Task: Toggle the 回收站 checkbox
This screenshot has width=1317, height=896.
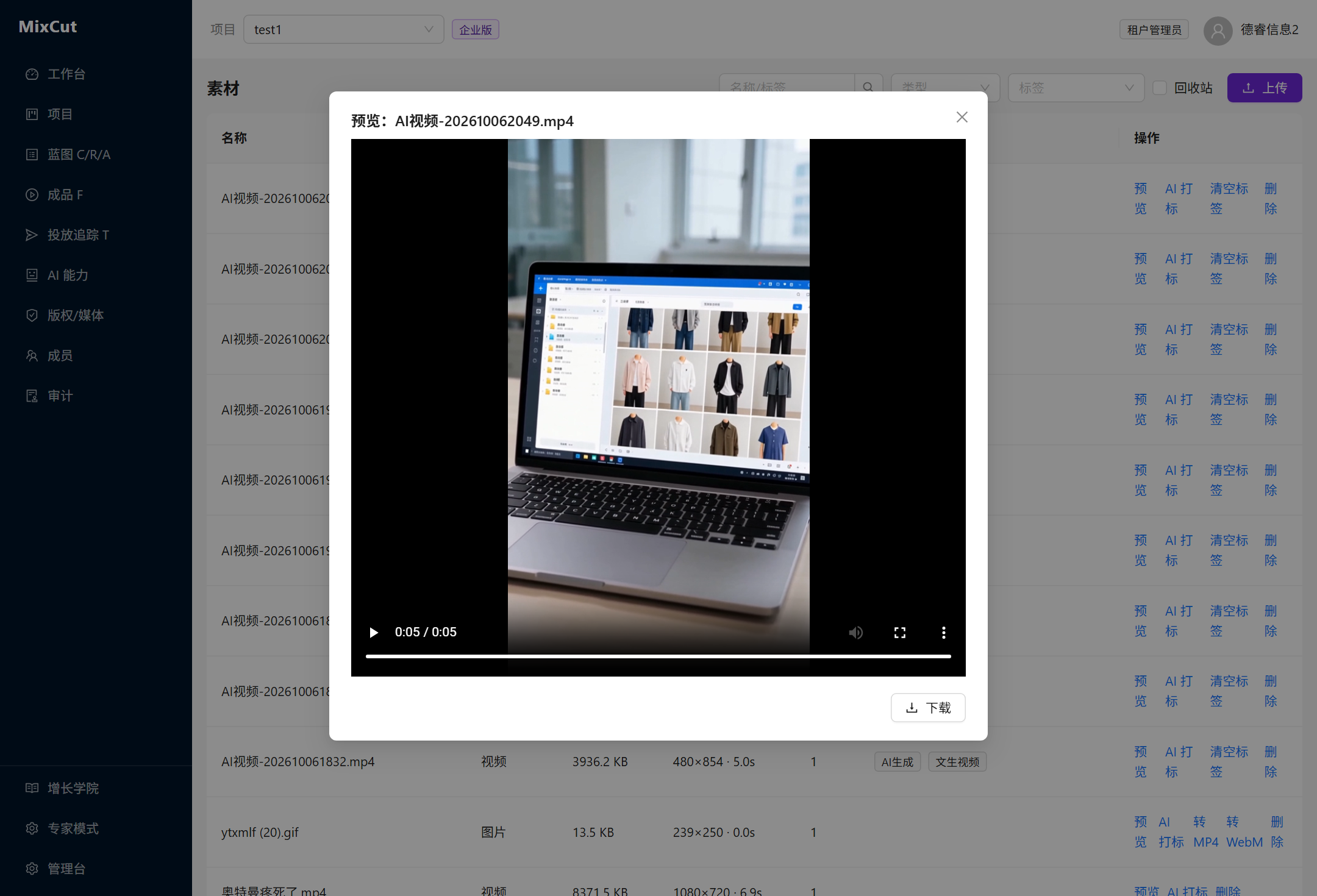Action: coord(1160,88)
